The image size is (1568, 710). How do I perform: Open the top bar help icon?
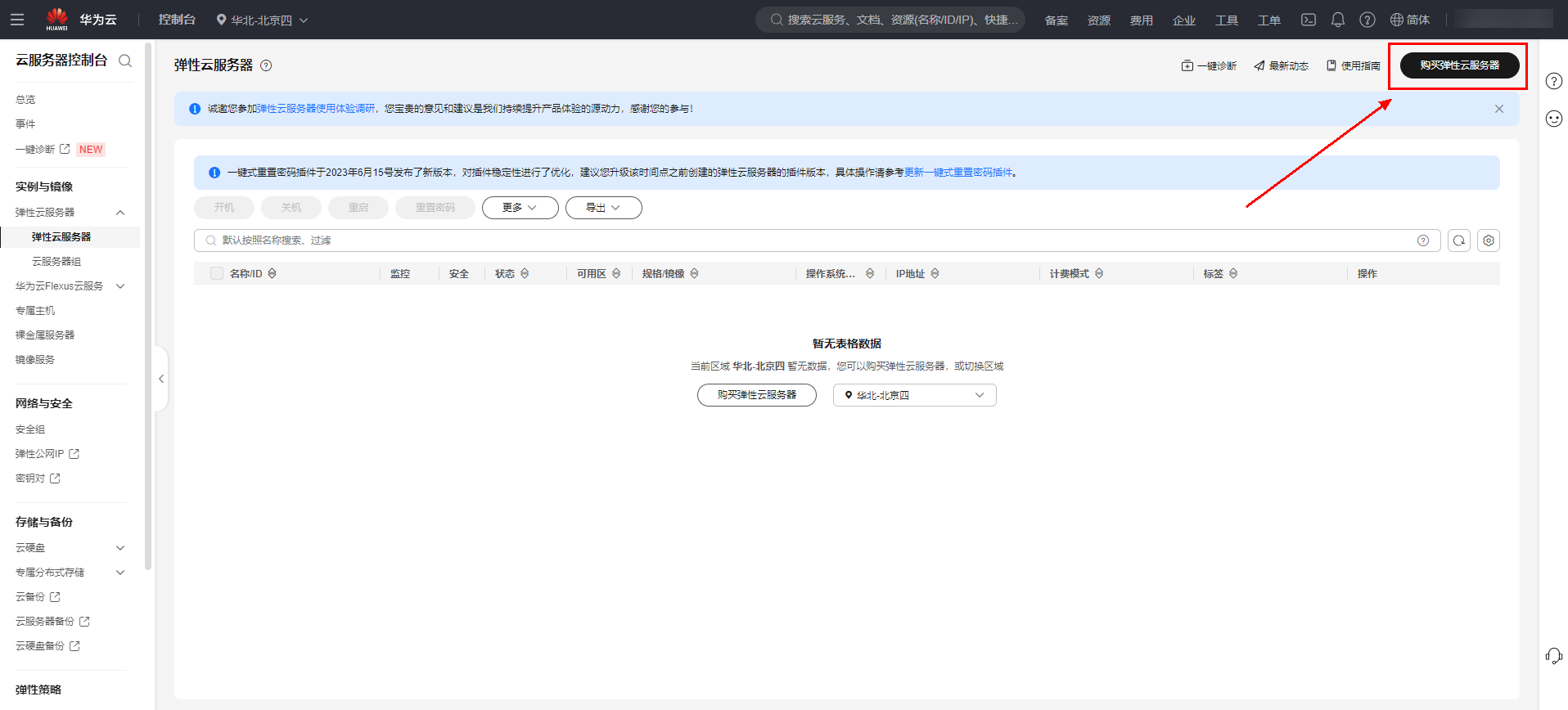click(x=1367, y=20)
